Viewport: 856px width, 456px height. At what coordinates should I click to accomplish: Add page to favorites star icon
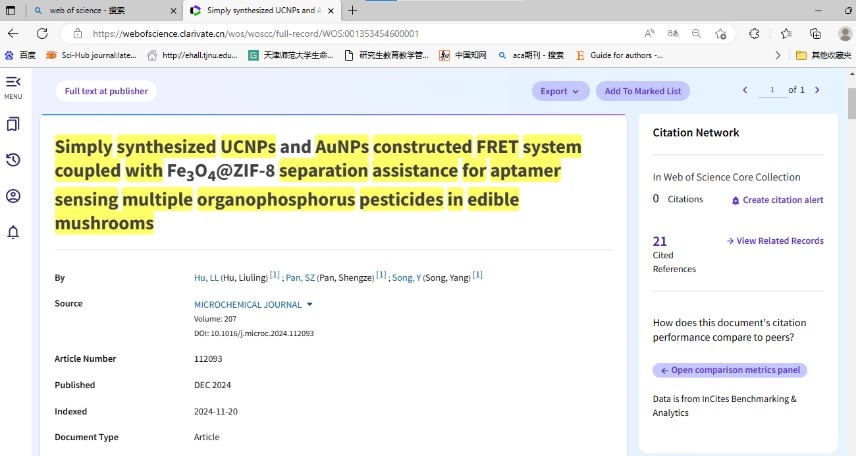721,34
